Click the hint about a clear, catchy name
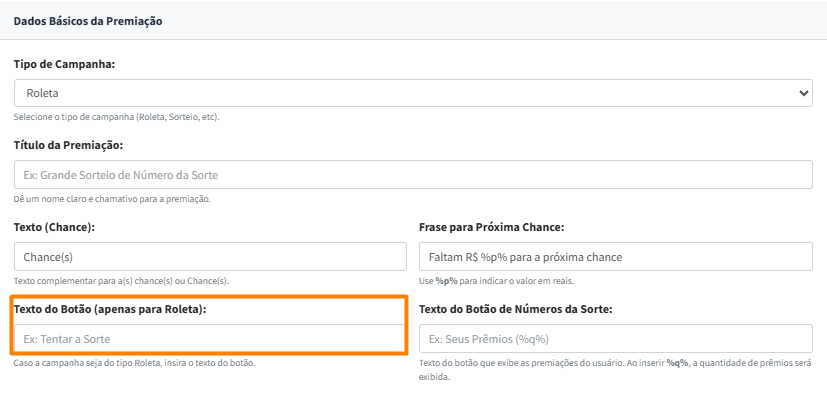 point(112,199)
